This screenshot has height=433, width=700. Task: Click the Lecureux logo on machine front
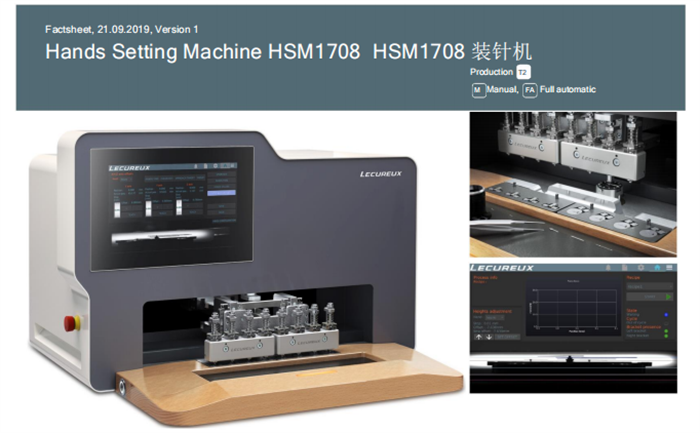tap(381, 174)
